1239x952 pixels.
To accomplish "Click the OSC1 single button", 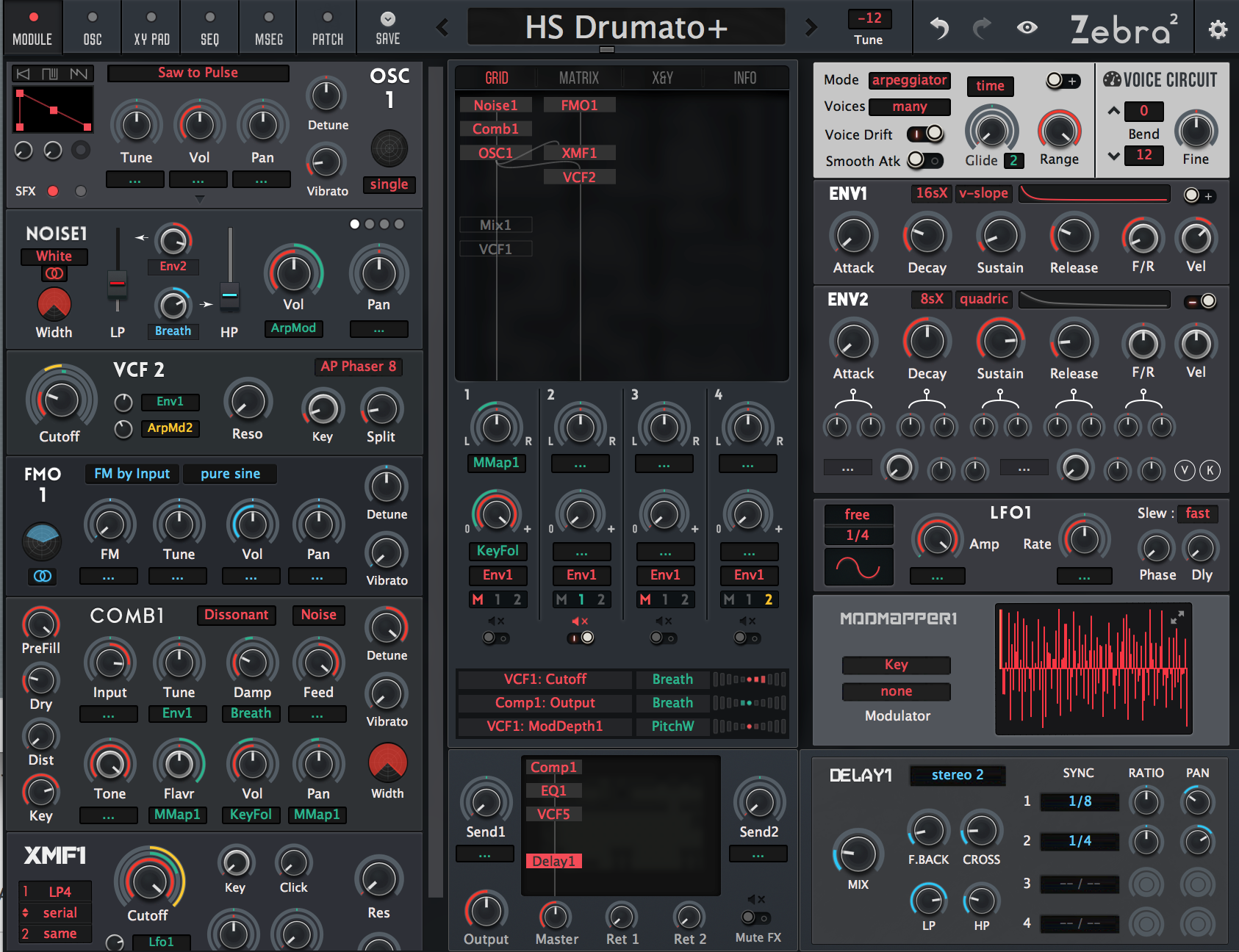I will pyautogui.click(x=389, y=184).
